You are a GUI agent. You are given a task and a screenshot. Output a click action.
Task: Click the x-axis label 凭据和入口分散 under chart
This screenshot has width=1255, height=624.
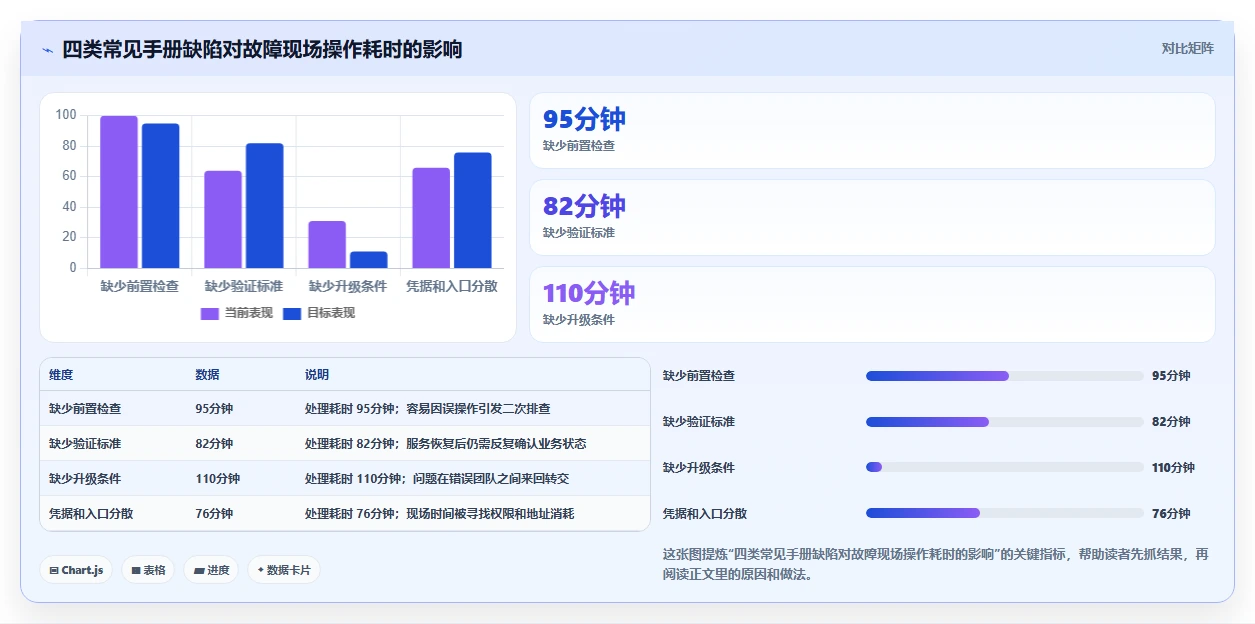click(x=452, y=286)
